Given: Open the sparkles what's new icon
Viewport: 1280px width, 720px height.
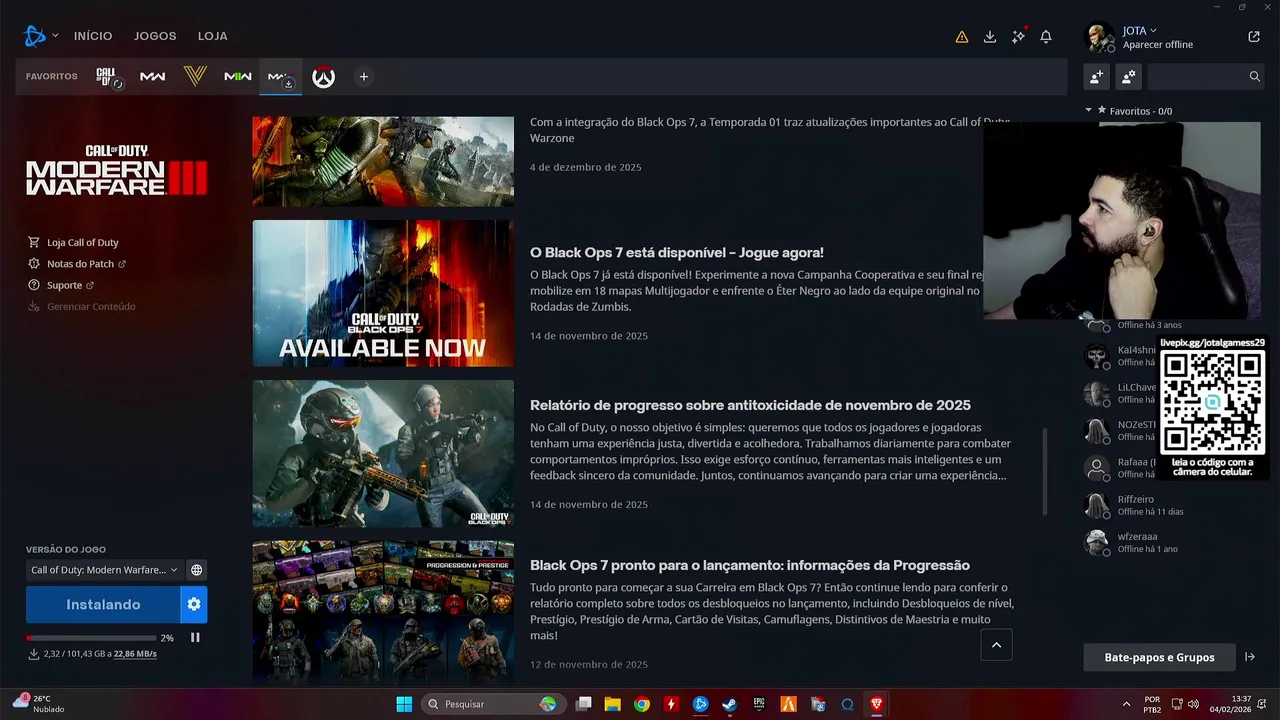Looking at the screenshot, I should tap(1018, 37).
